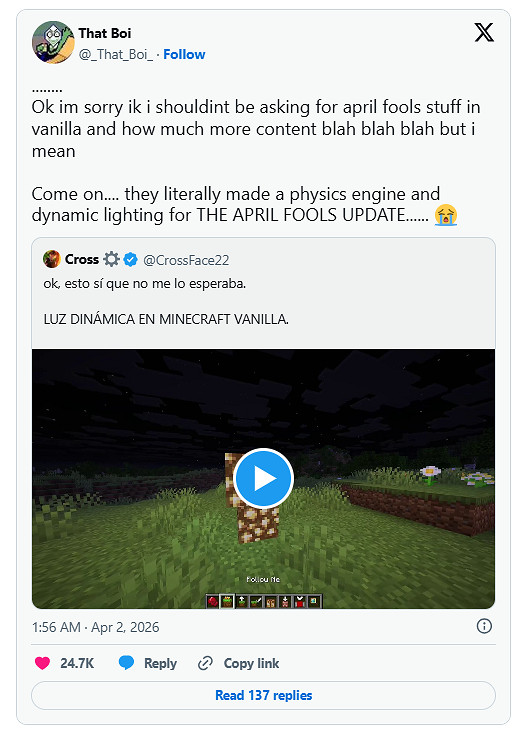Click the 24.7K likes count
The width and height of the screenshot is (523, 738).
click(x=77, y=663)
